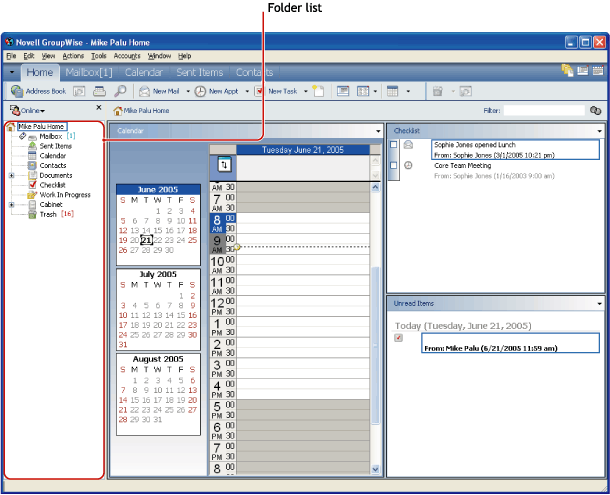Switch to the Sent Items tab
Viewport: 610px width, 495px height.
click(200, 72)
